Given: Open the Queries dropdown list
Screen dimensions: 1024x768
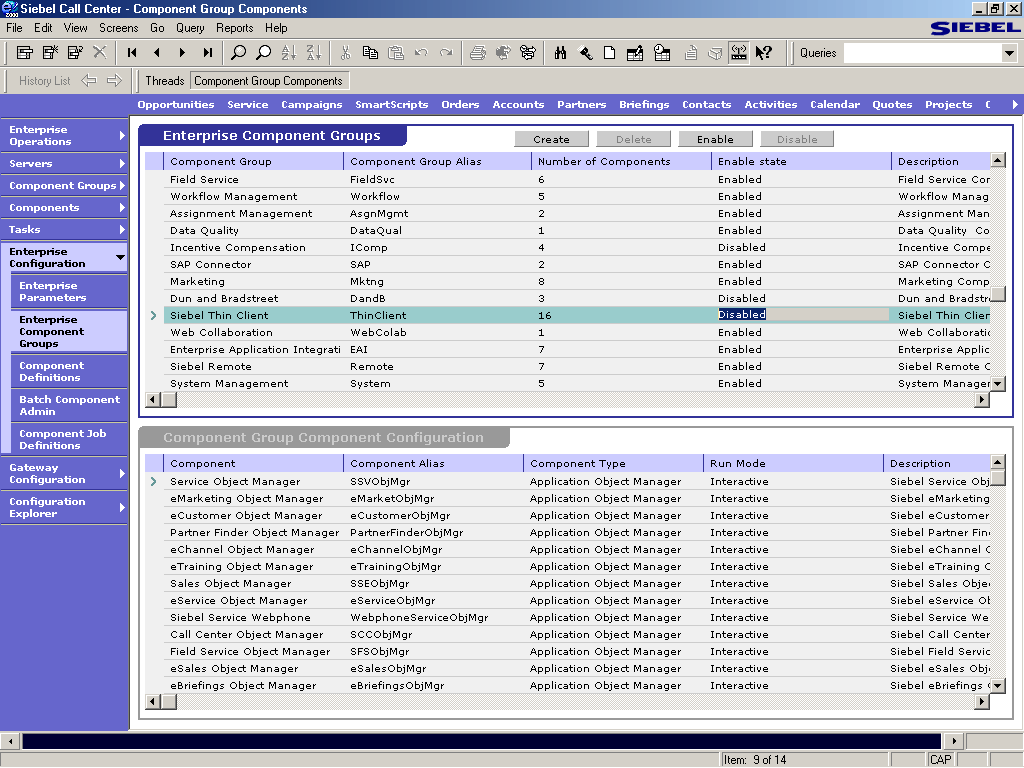Looking at the screenshot, I should 1009,53.
